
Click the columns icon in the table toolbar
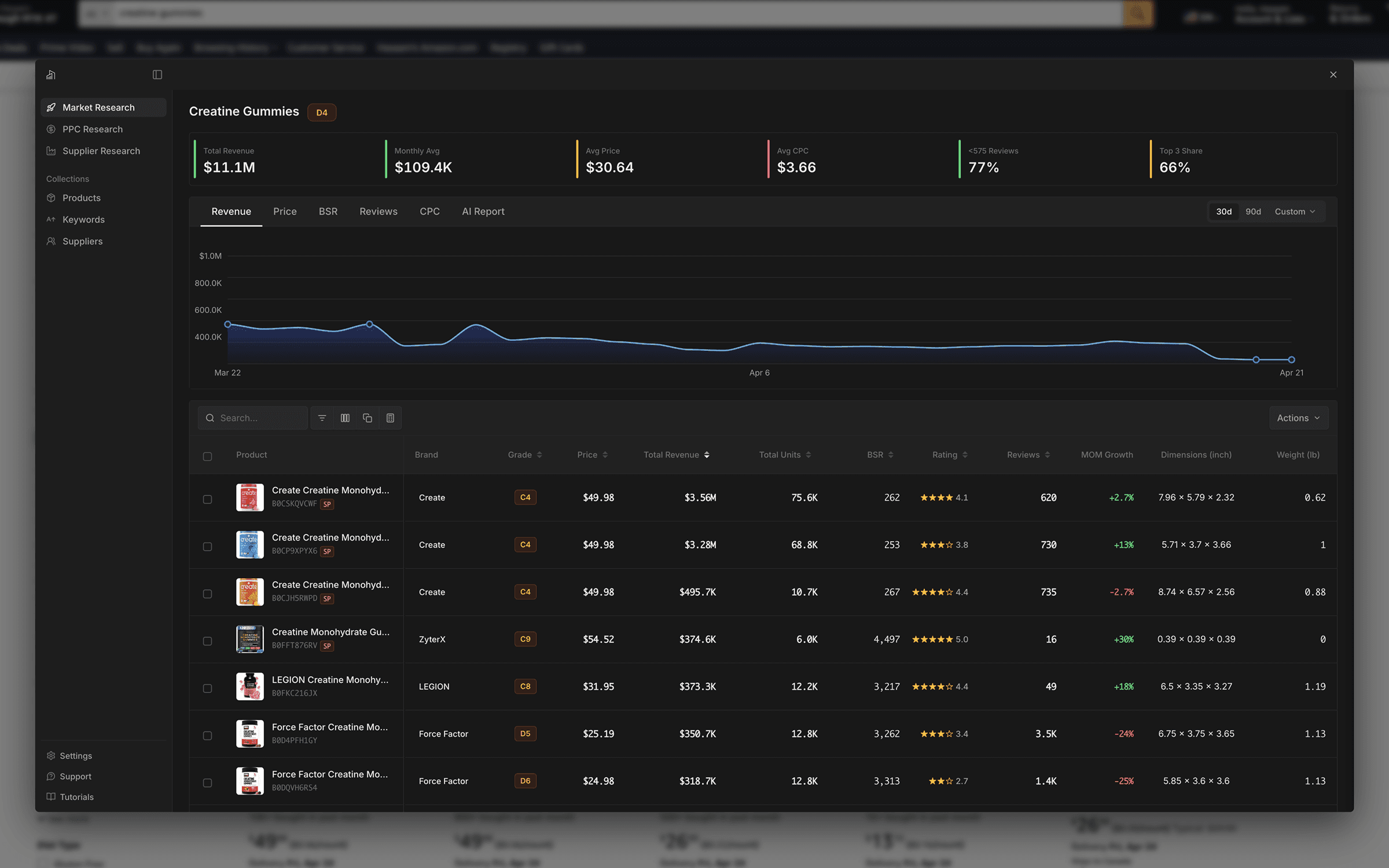(x=345, y=418)
